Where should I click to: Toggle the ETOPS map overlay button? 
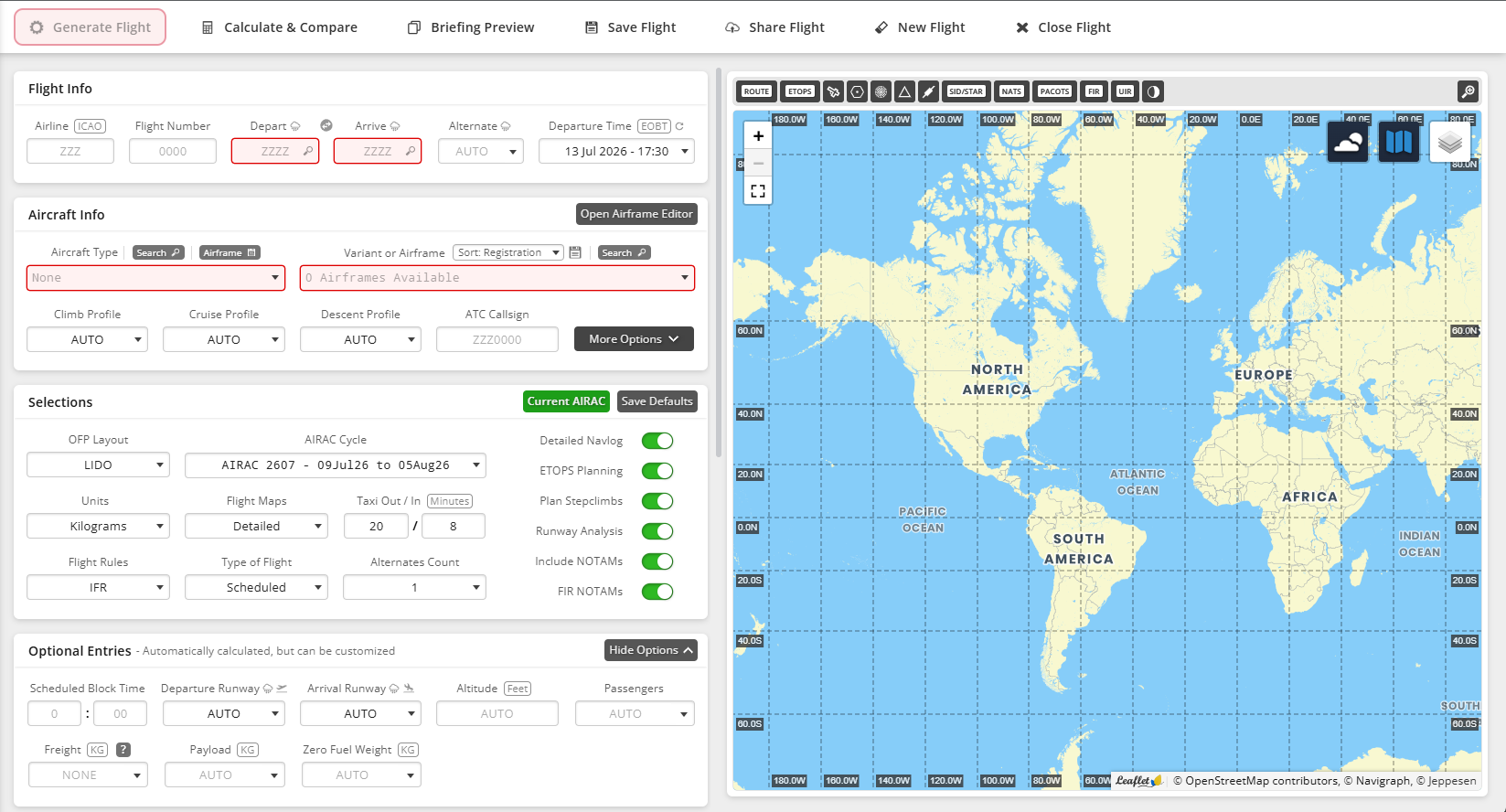799,91
